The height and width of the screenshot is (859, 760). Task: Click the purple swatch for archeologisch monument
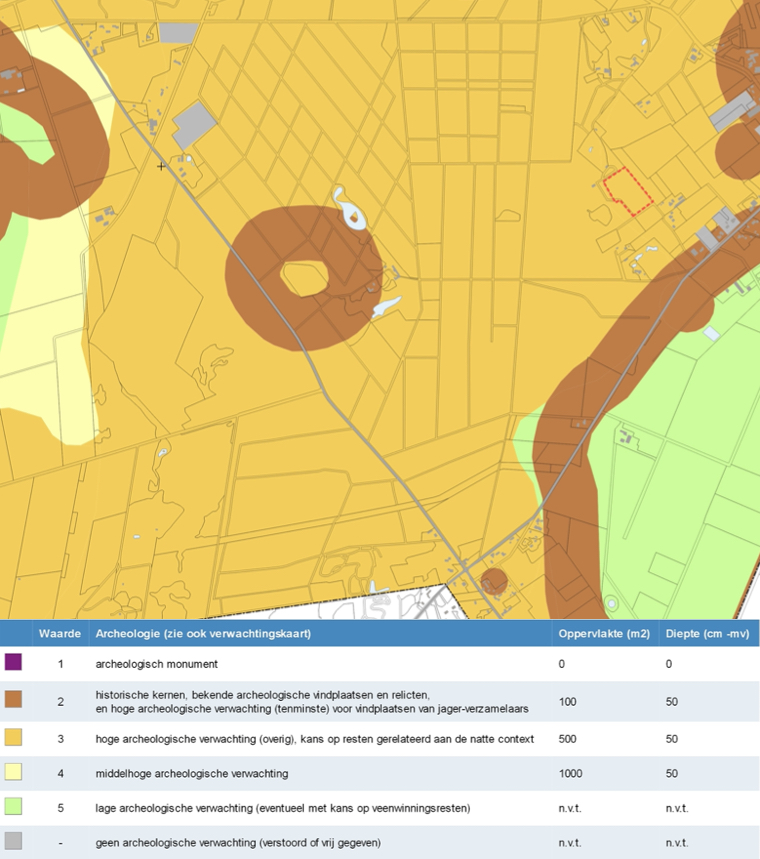pyautogui.click(x=13, y=662)
